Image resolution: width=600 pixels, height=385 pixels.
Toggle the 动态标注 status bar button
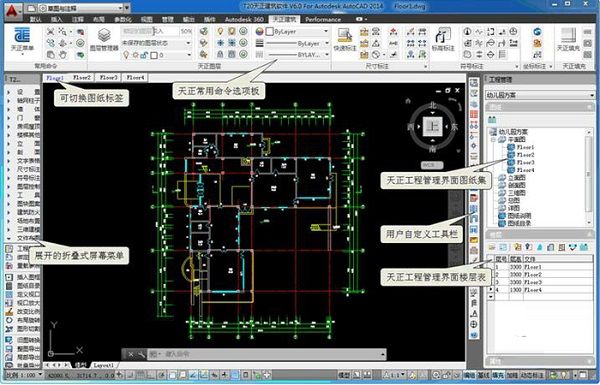[x=532, y=375]
